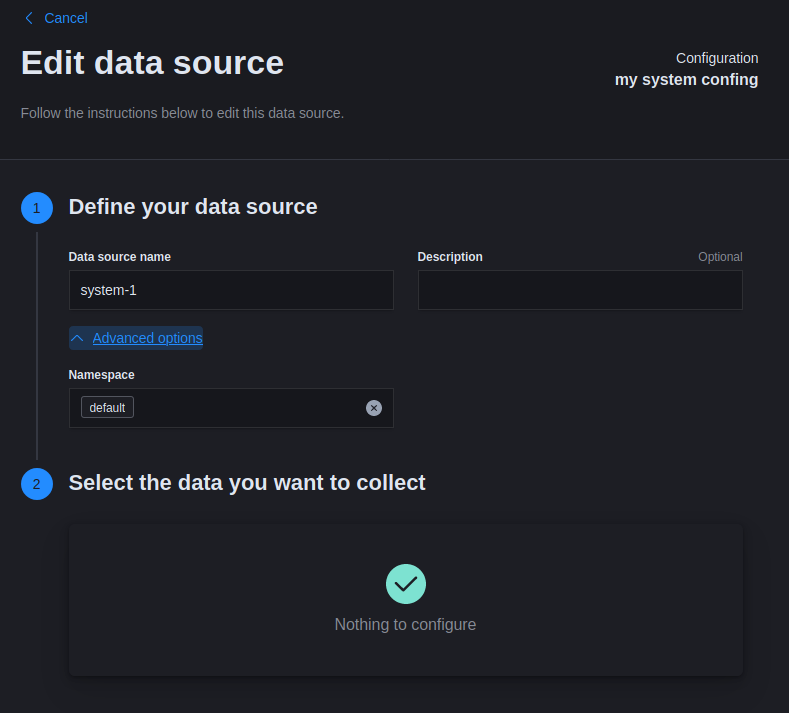Image resolution: width=789 pixels, height=713 pixels.
Task: Click the step 1 number circle
Action: tap(37, 208)
